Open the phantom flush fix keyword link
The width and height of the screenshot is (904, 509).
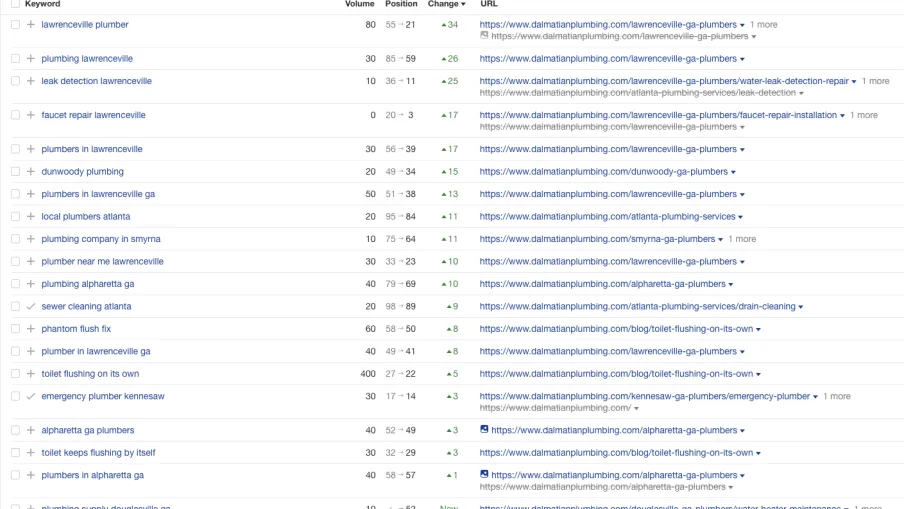76,329
